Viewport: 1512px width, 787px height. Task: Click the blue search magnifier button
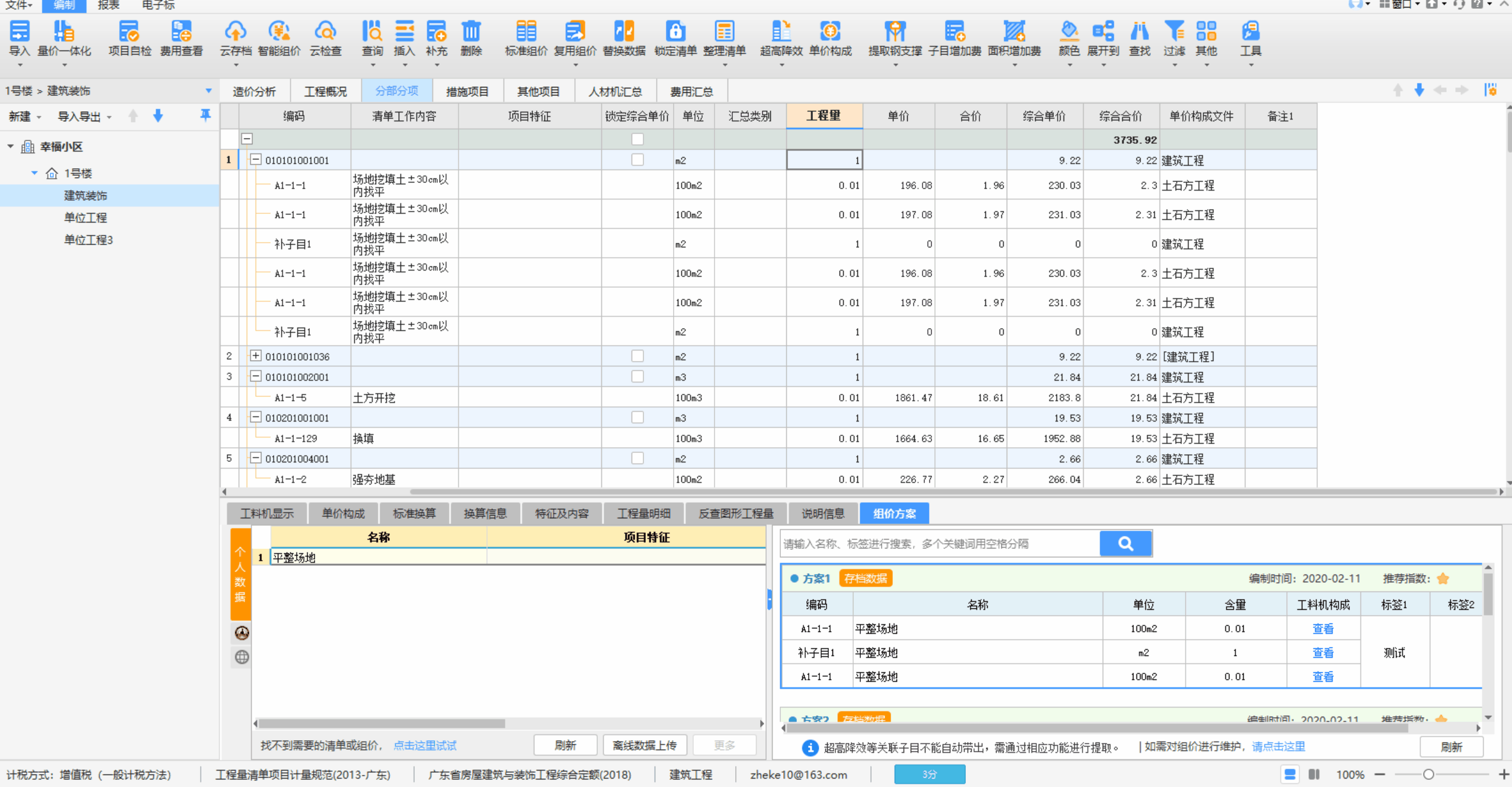(x=1125, y=544)
